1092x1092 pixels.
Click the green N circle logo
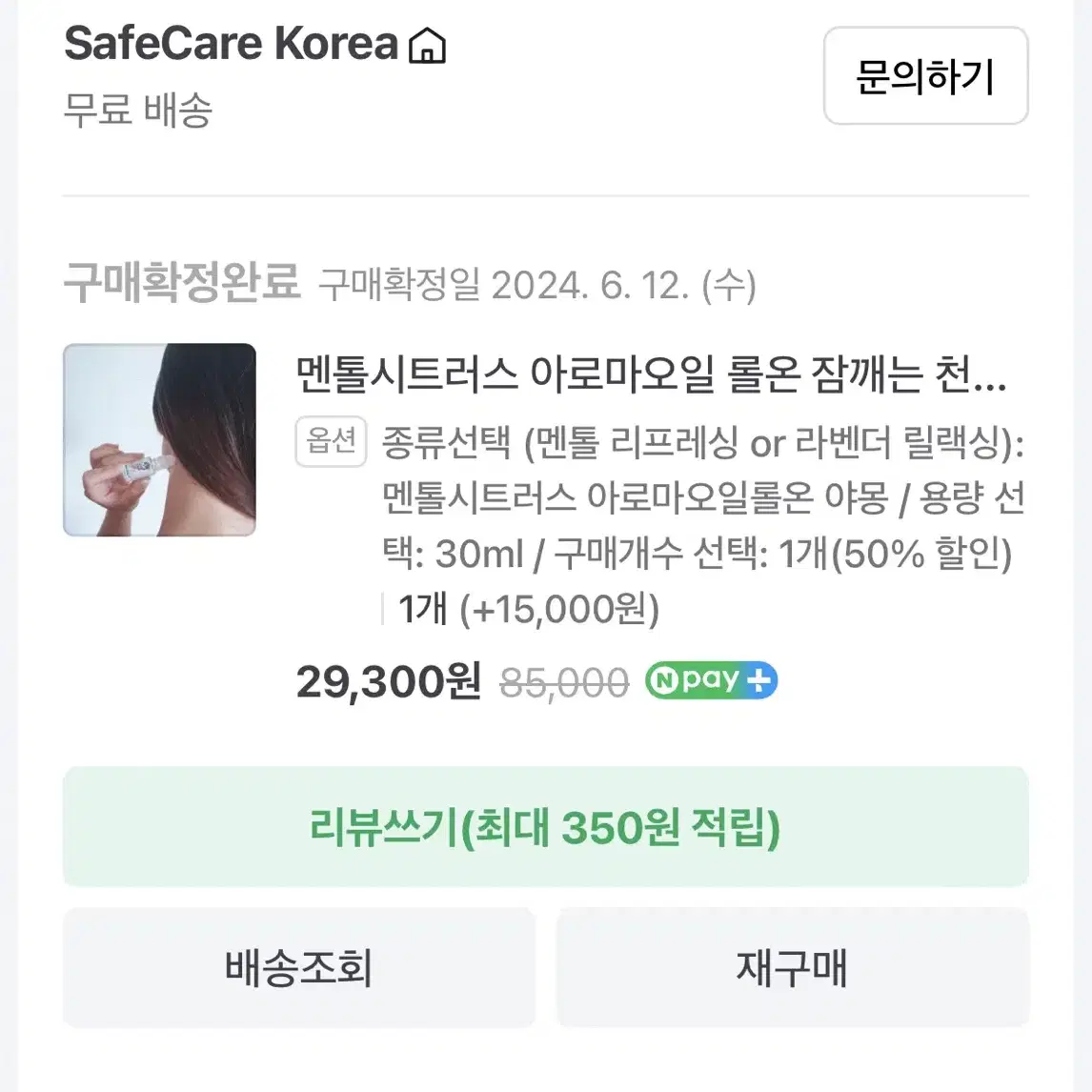(666, 681)
